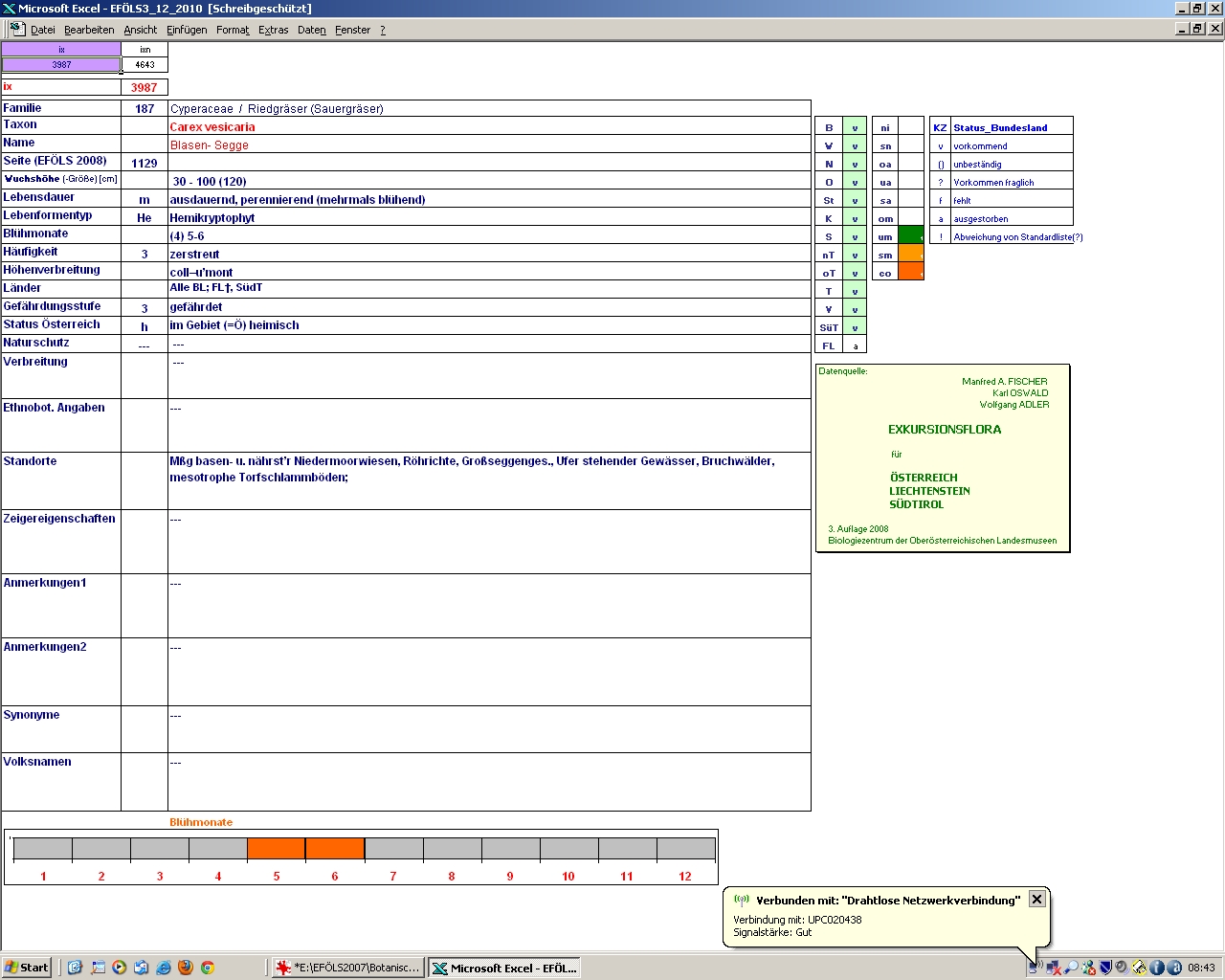Image resolution: width=1225 pixels, height=980 pixels.
Task: Click the magnifier tray icon
Action: tap(1071, 968)
